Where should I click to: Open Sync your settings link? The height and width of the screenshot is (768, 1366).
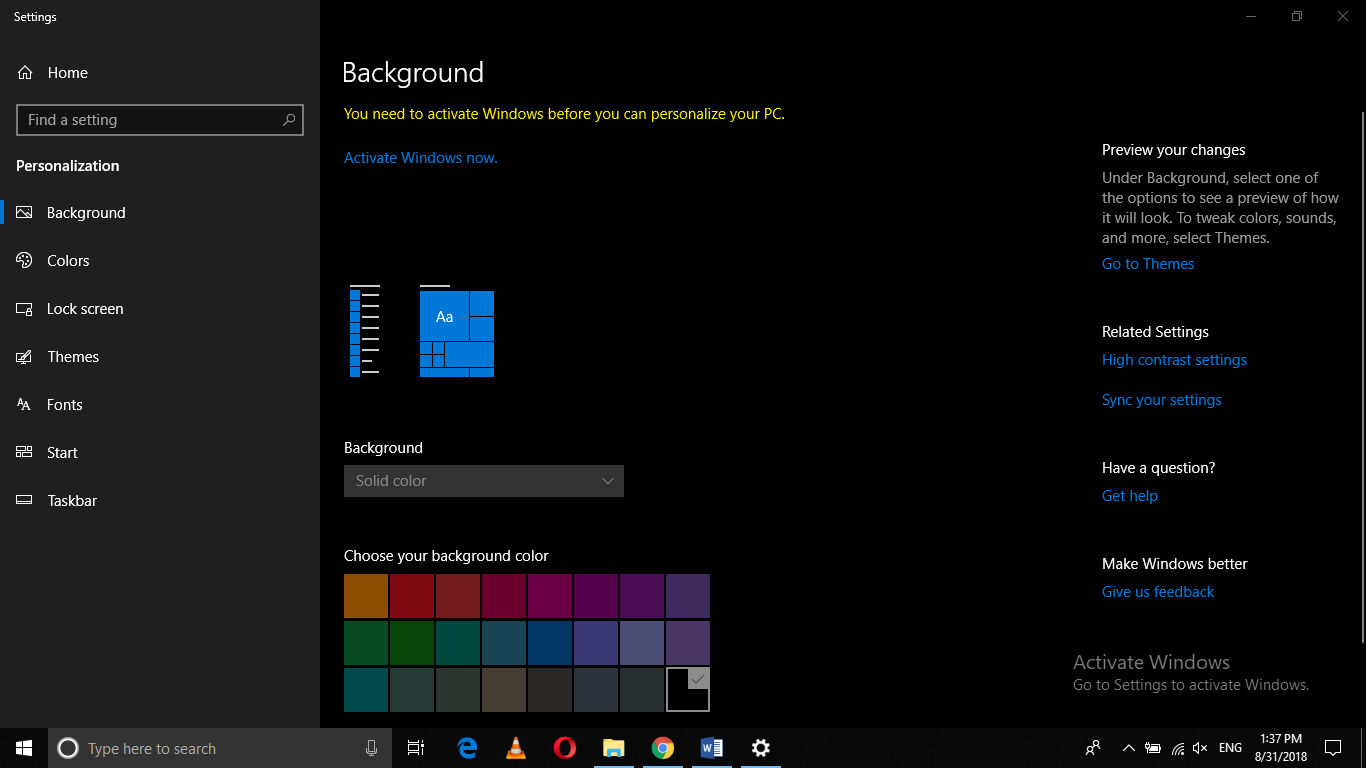tap(1162, 400)
